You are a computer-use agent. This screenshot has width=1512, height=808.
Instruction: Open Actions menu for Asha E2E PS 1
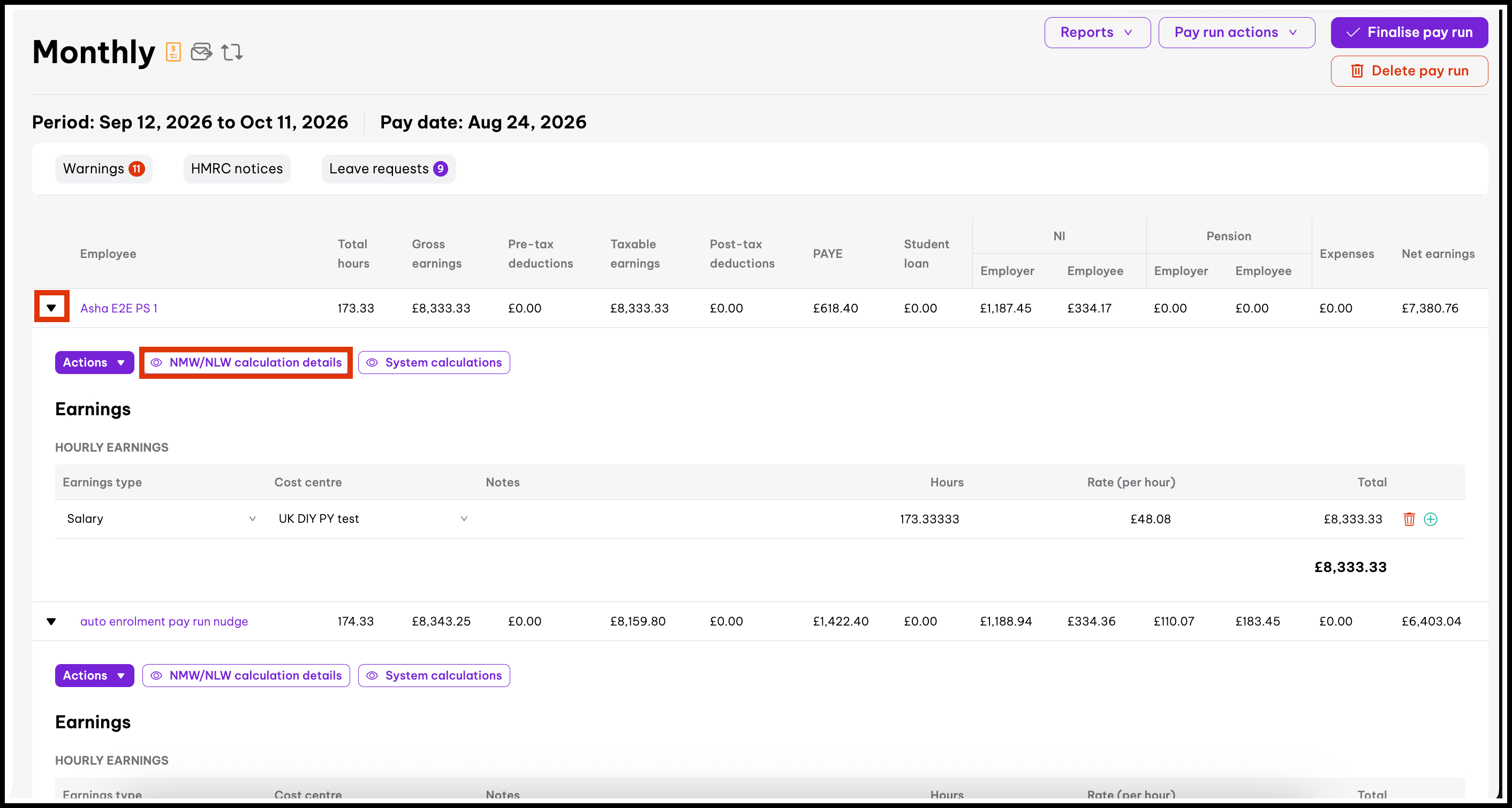point(94,363)
